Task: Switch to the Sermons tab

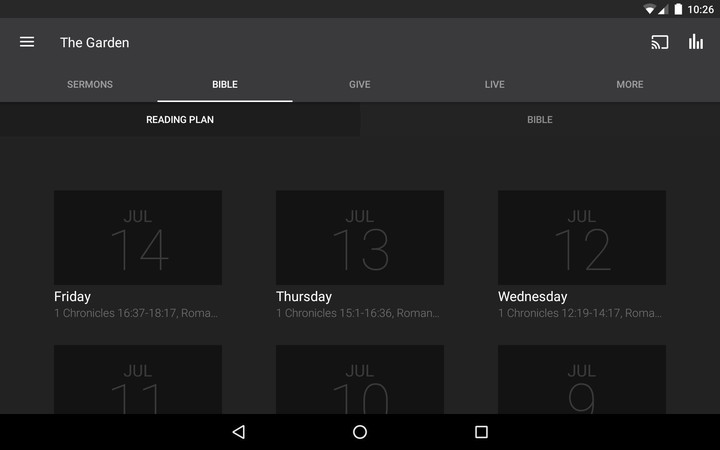Action: pyautogui.click(x=90, y=85)
